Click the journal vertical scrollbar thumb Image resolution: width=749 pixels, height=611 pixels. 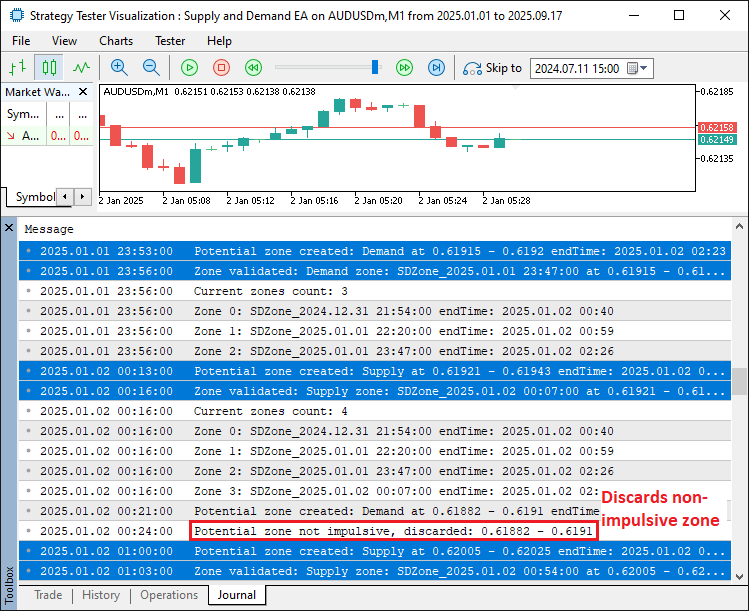(739, 382)
